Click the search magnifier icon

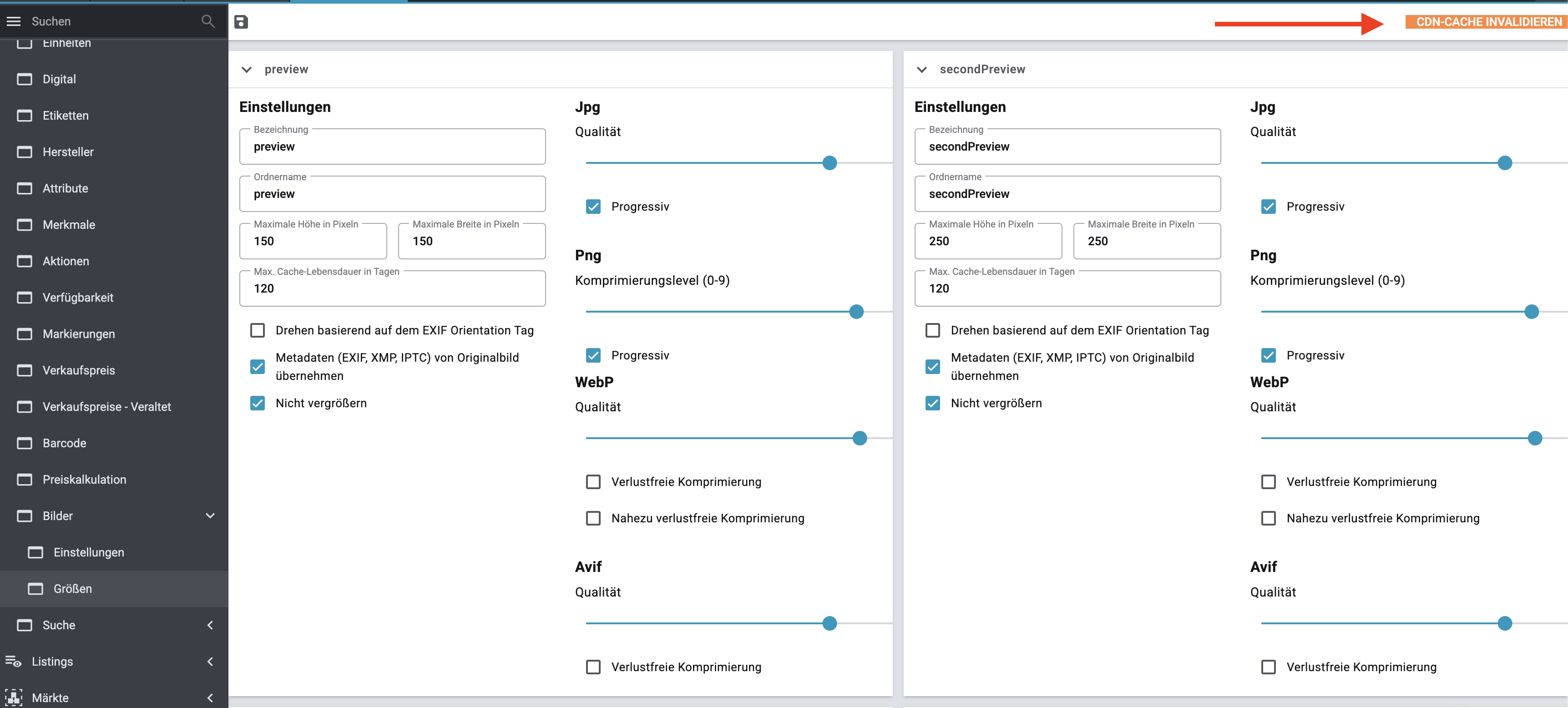(x=207, y=21)
